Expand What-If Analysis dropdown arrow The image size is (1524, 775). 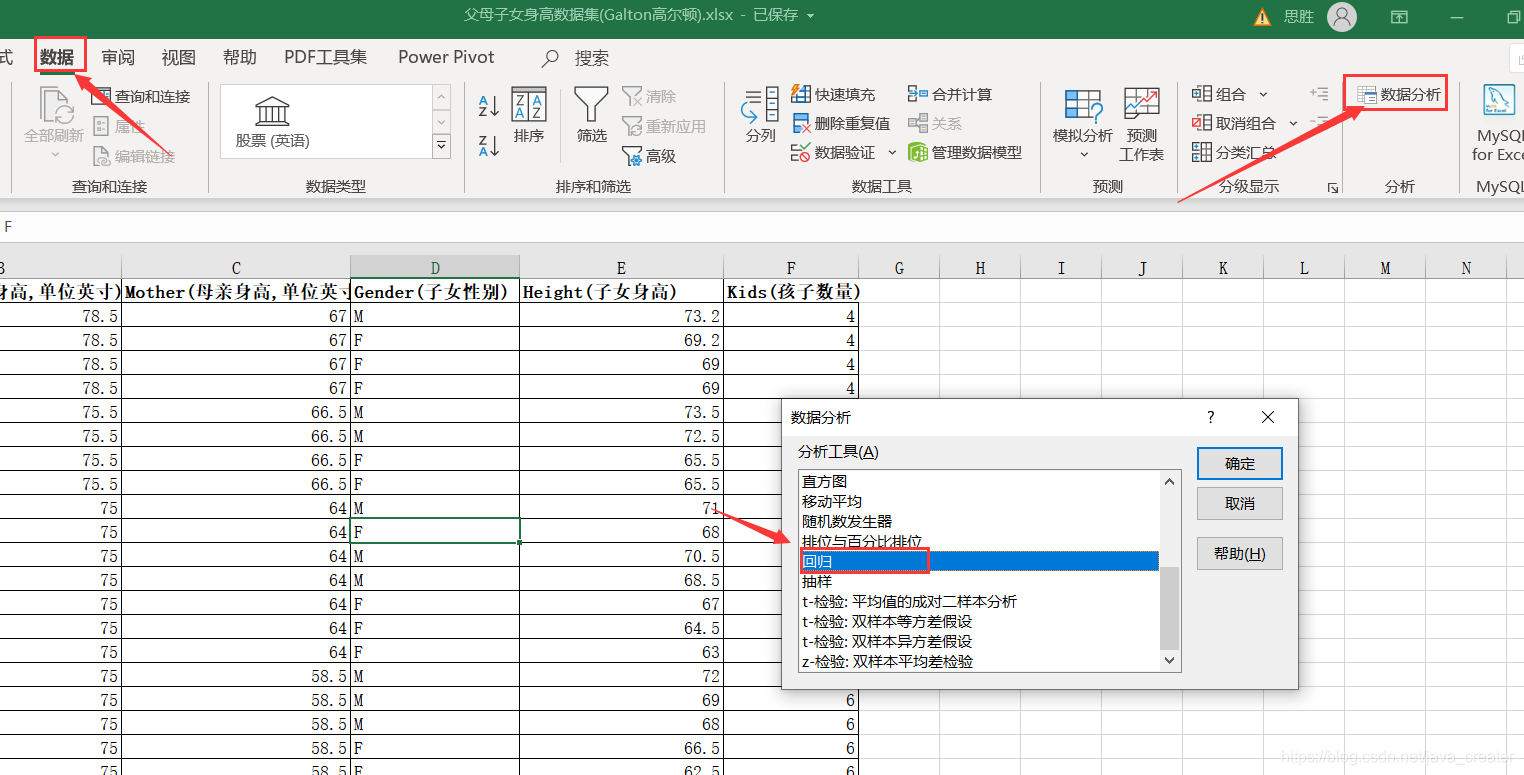point(1084,154)
